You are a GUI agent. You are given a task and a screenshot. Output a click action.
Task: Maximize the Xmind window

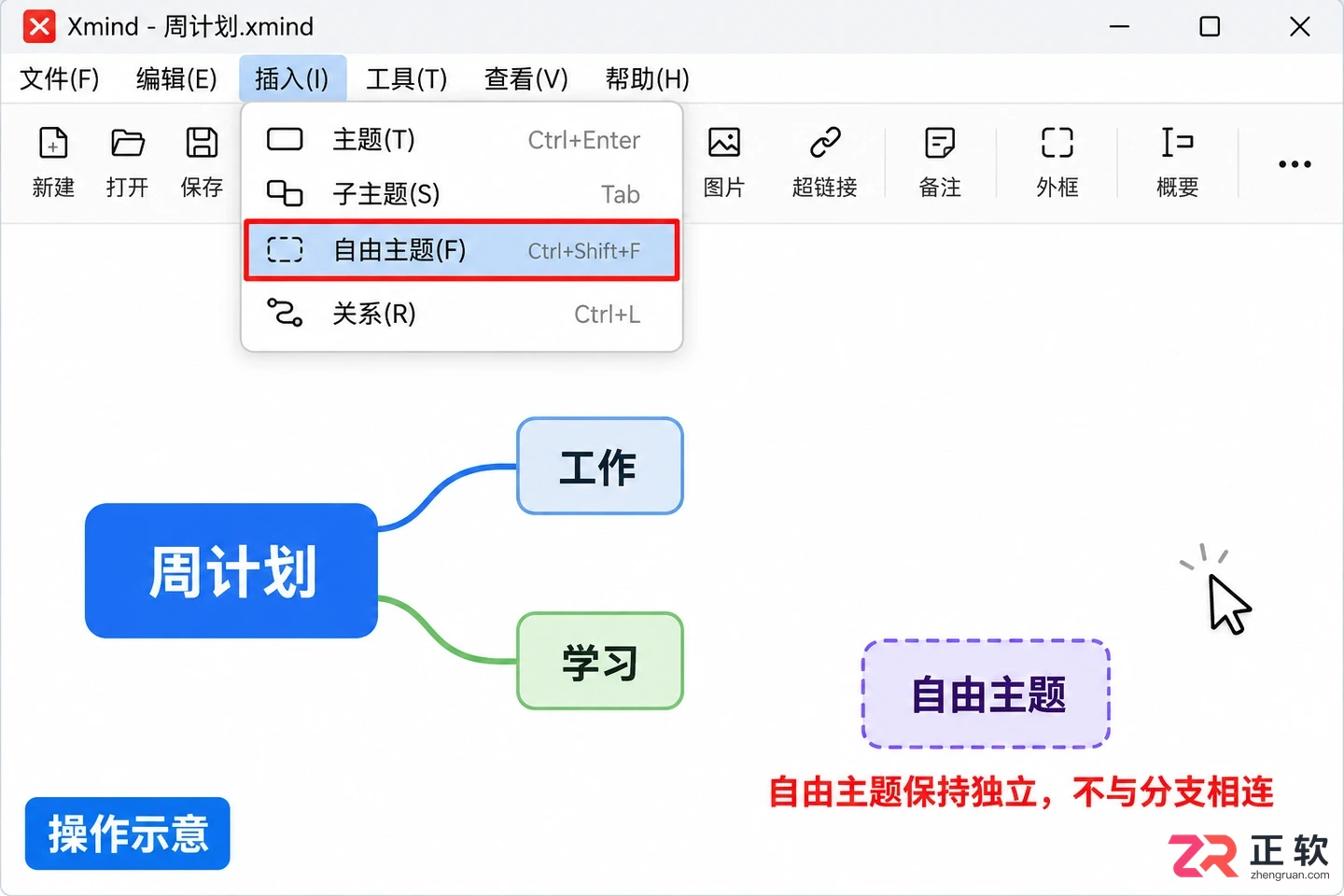point(1210,26)
